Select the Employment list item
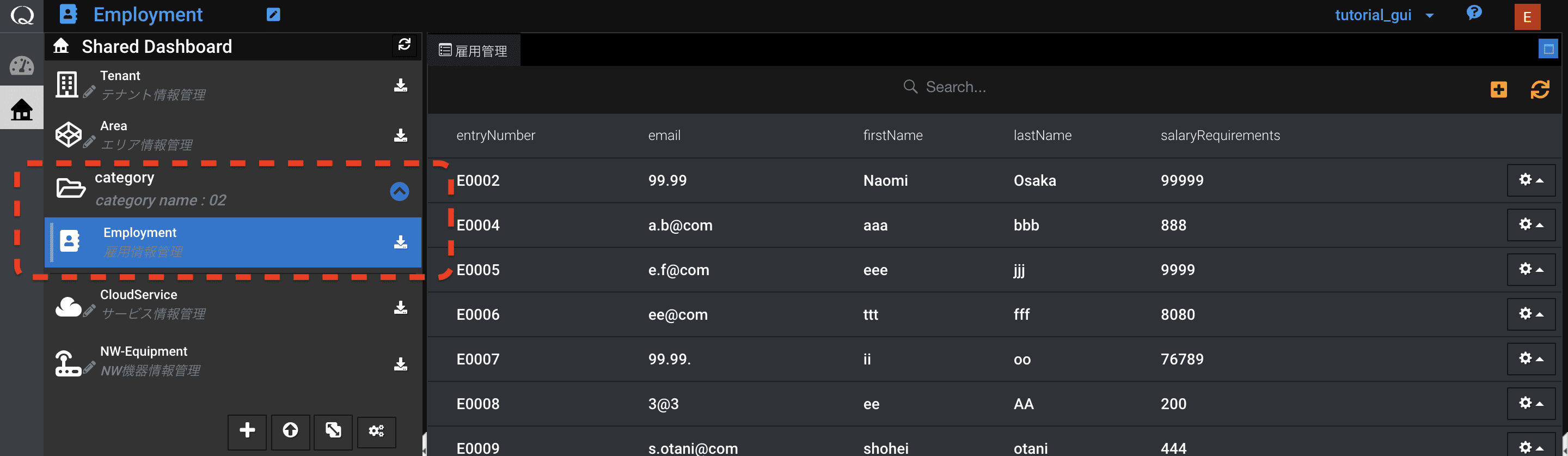1568x456 pixels. [233, 242]
